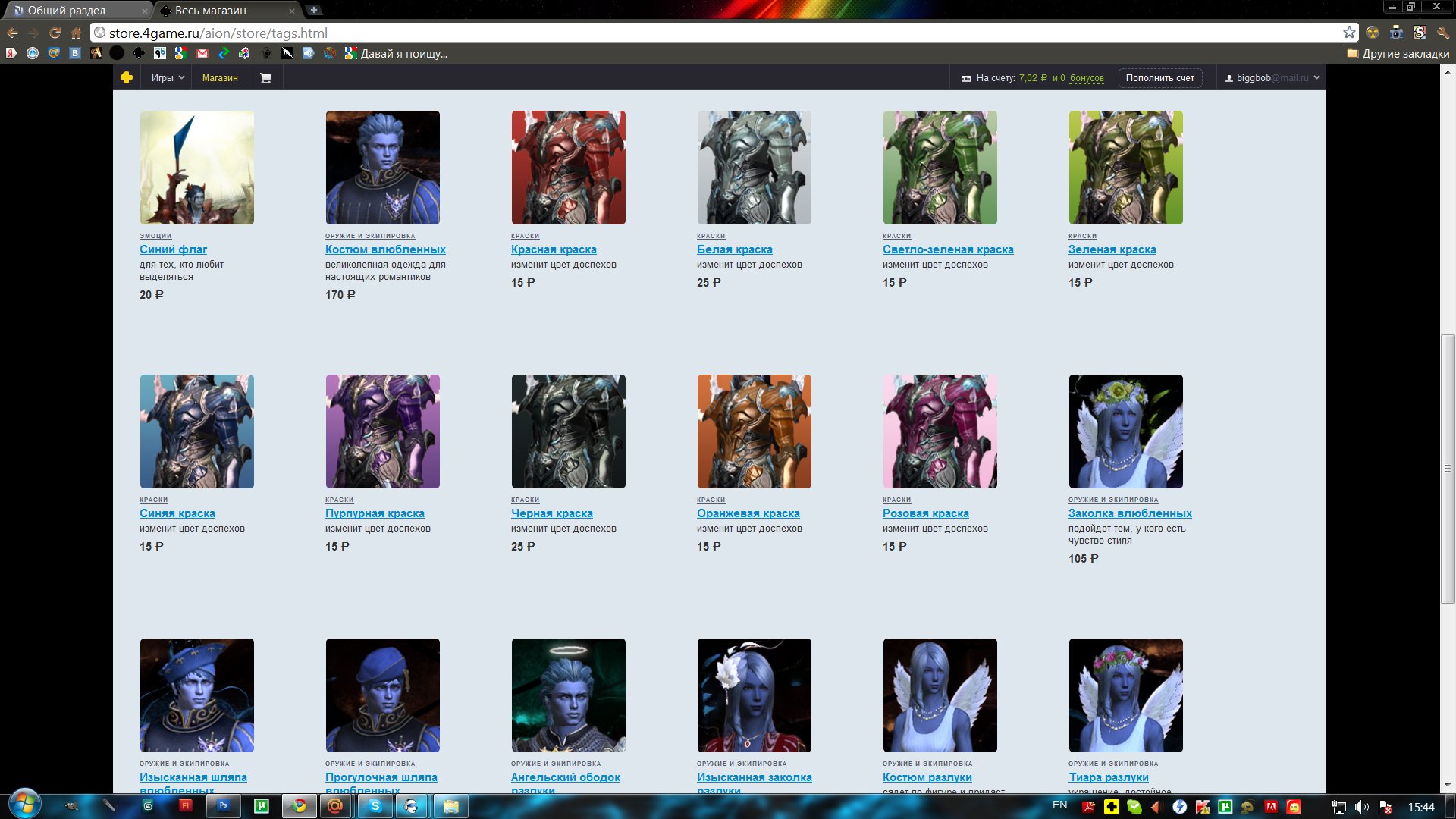Switch to the Общий раздел tab
This screenshot has height=819, width=1456.
tap(67, 11)
